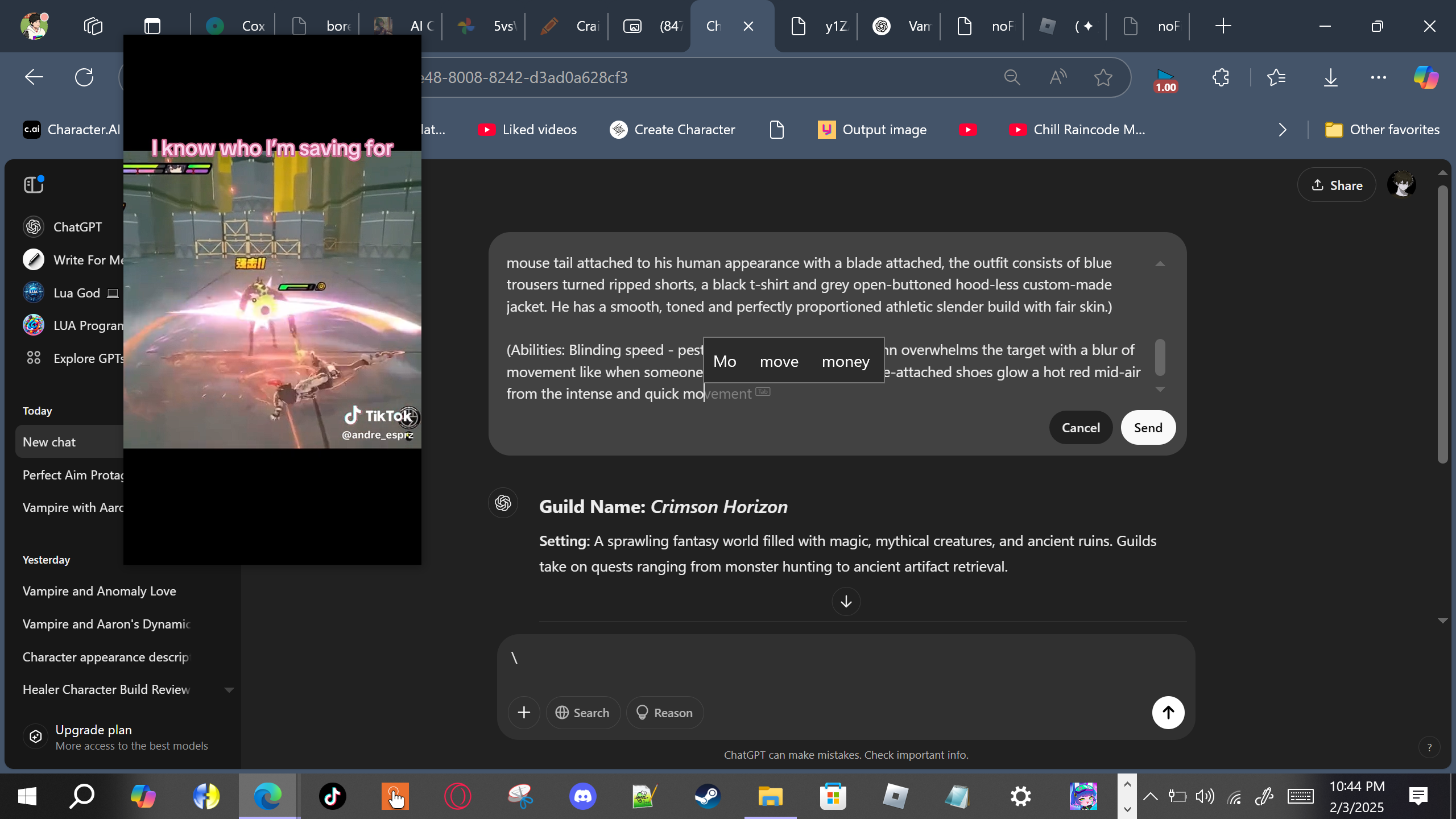Open the Other favorites folder
1456x819 pixels.
pos(1382,130)
